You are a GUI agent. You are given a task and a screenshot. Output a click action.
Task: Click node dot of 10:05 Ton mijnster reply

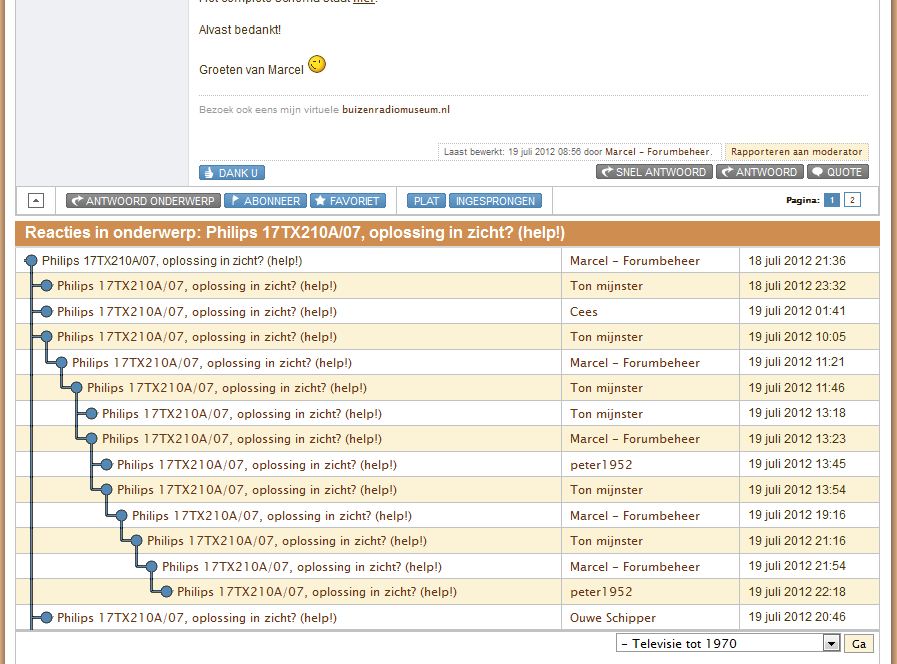[x=46, y=337]
